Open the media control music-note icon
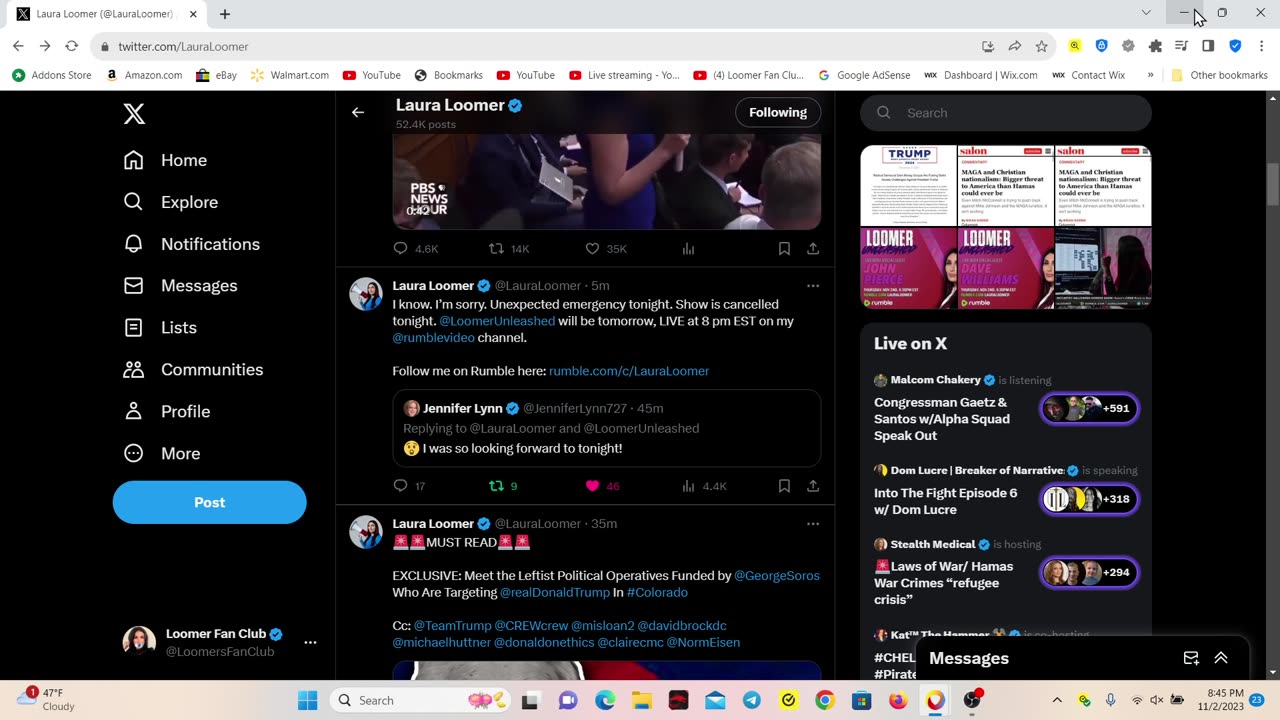The width and height of the screenshot is (1280, 720). (1181, 46)
